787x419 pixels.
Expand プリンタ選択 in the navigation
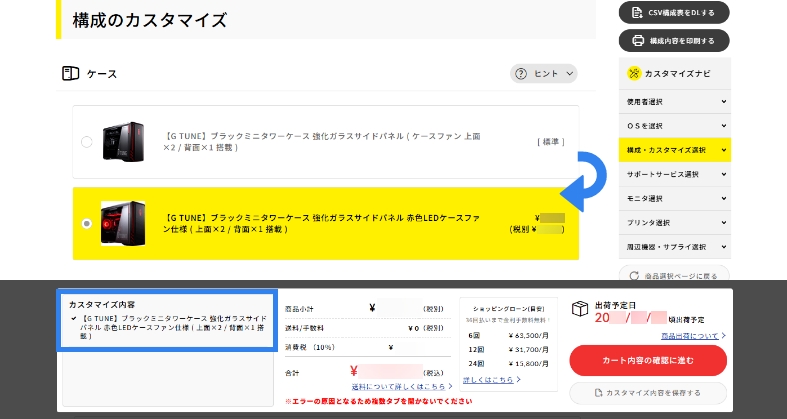tap(675, 222)
